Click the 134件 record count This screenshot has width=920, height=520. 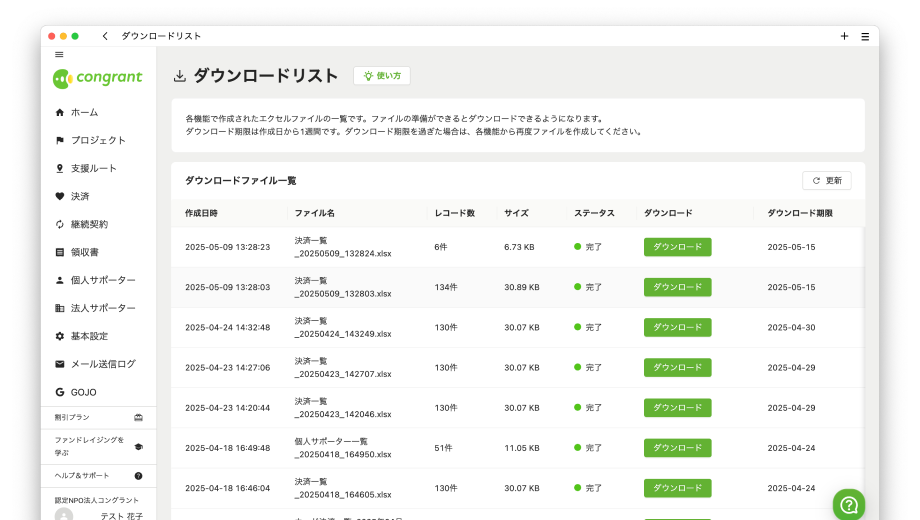click(446, 287)
